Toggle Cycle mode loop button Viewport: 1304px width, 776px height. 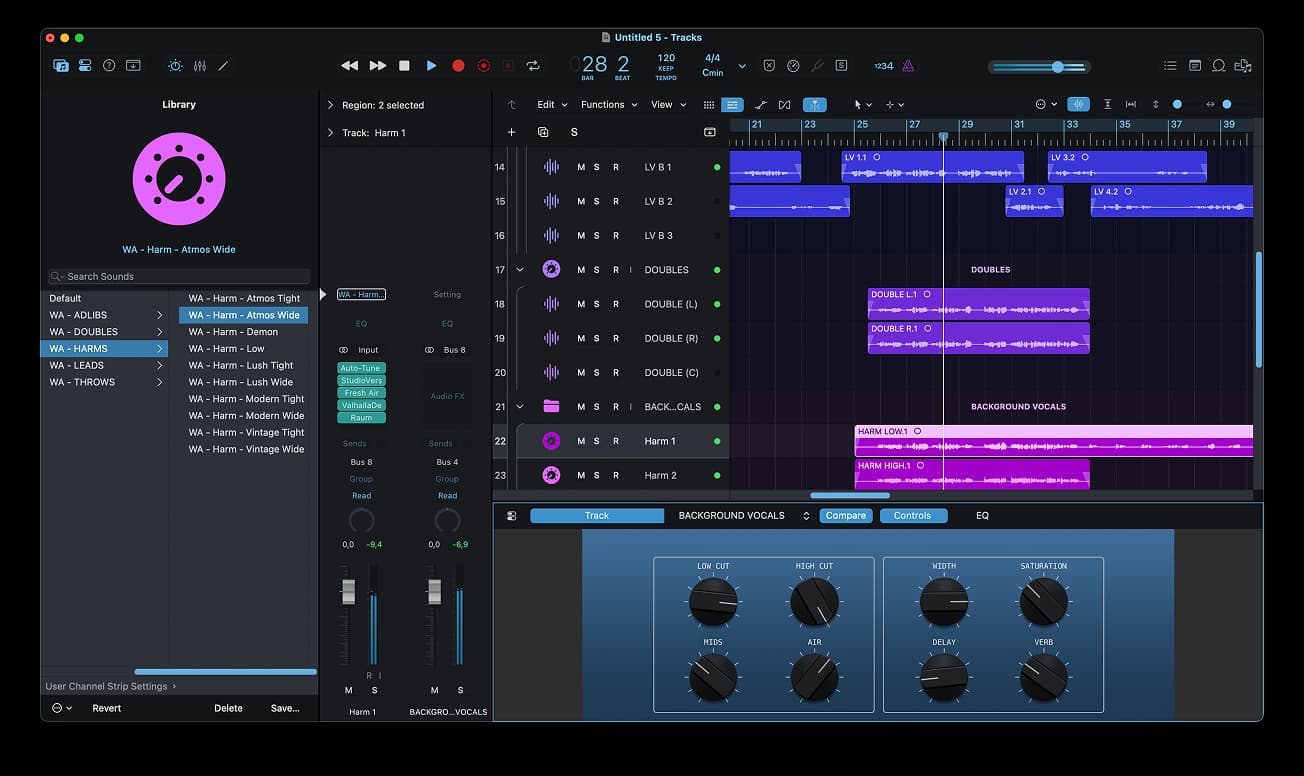(533, 66)
